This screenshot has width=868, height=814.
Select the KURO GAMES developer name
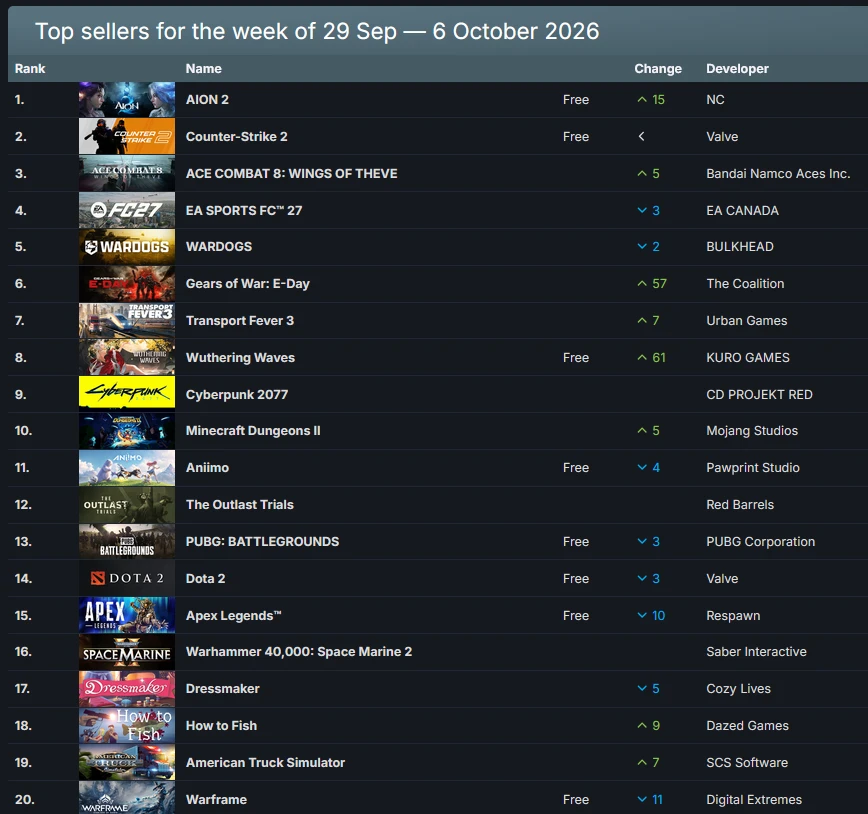click(x=748, y=357)
